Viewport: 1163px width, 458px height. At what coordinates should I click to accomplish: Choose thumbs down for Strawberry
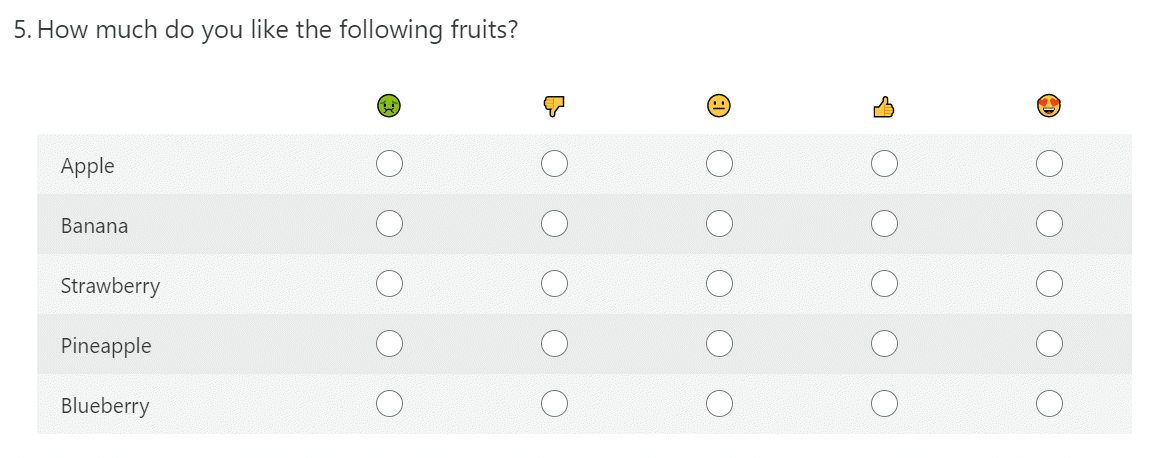coord(555,284)
